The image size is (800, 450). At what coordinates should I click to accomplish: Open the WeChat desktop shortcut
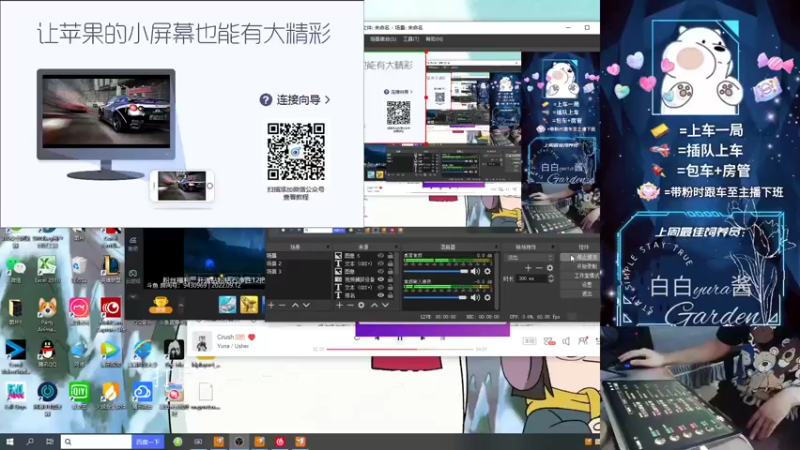[x=15, y=267]
